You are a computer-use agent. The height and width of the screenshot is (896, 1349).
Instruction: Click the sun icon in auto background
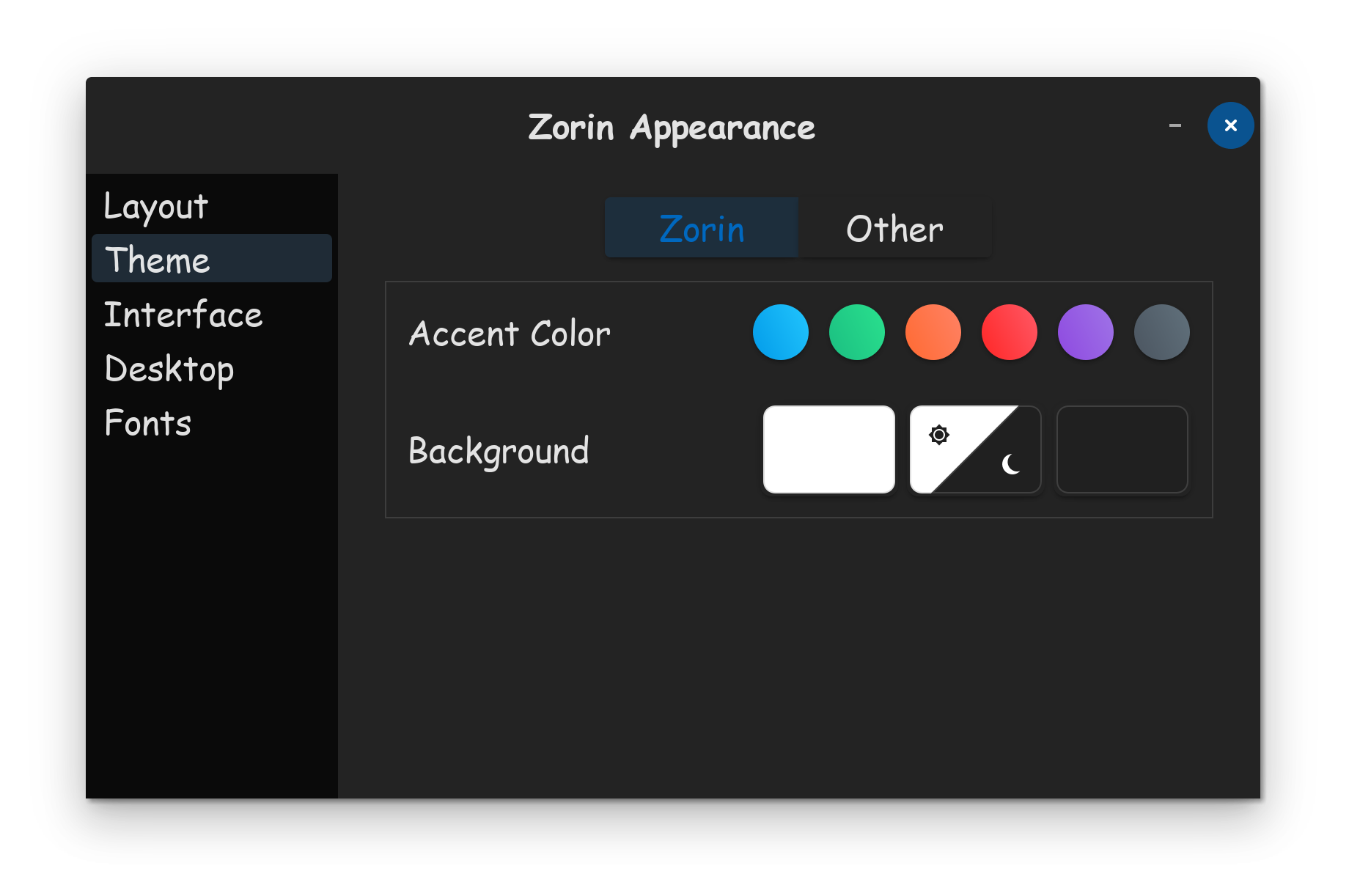[939, 435]
